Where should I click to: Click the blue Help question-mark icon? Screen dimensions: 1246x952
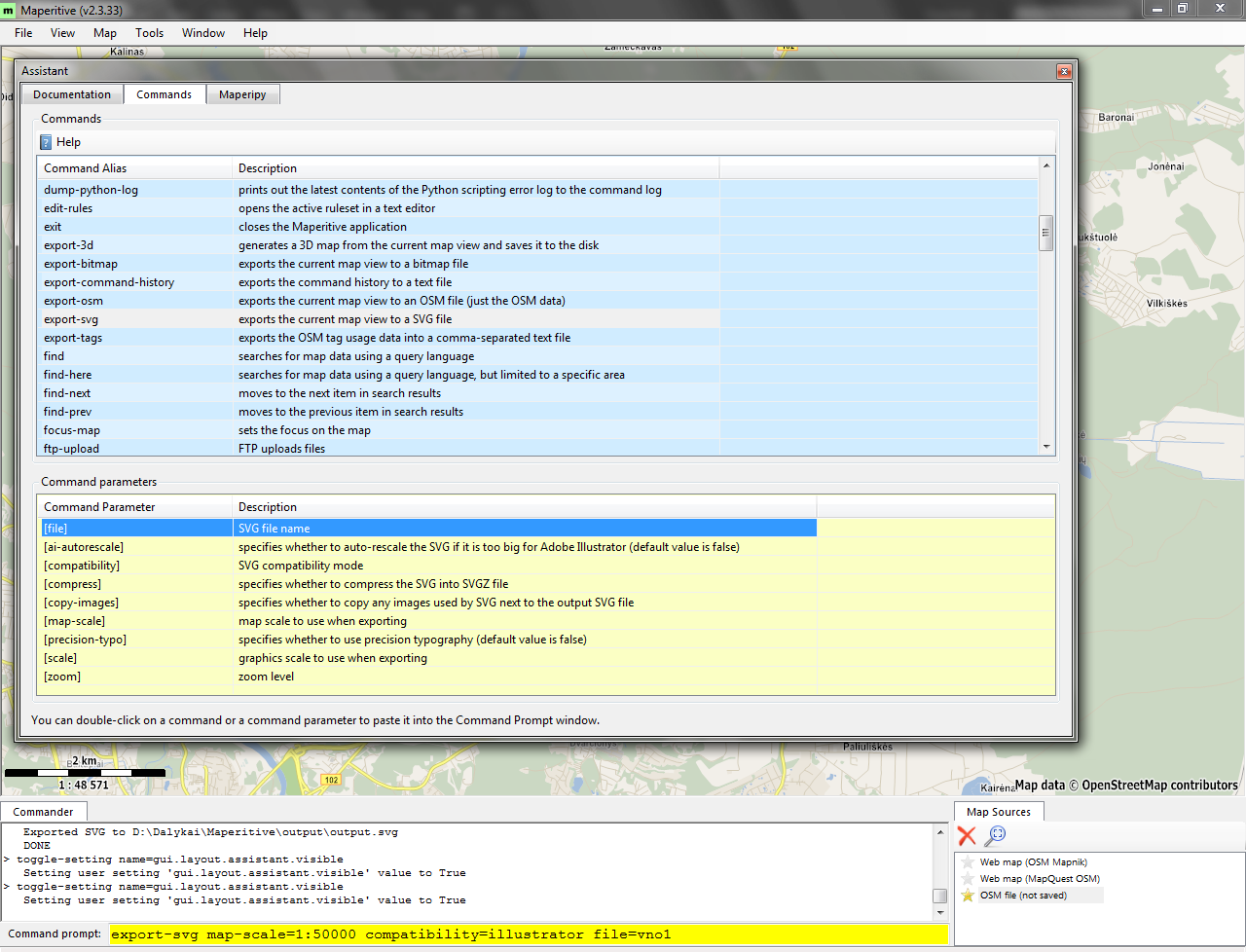point(46,142)
